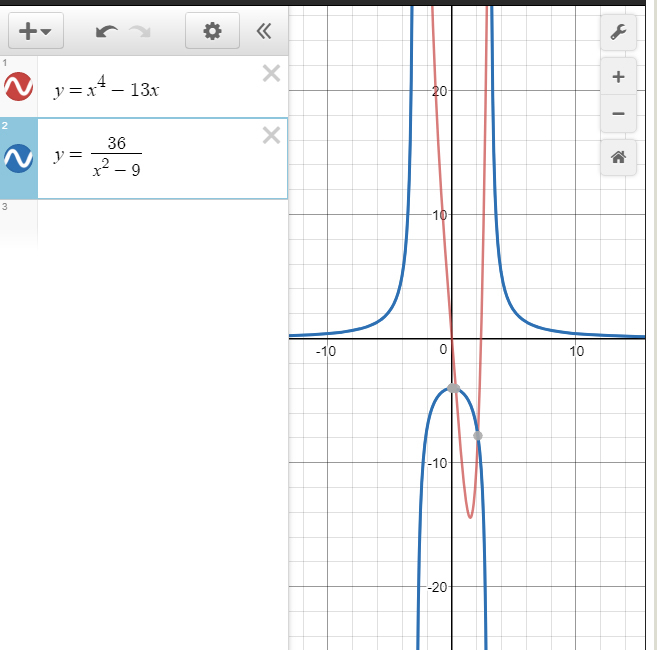Select lower intersection point of red and blue curves
657x650 pixels.
pyautogui.click(x=478, y=436)
